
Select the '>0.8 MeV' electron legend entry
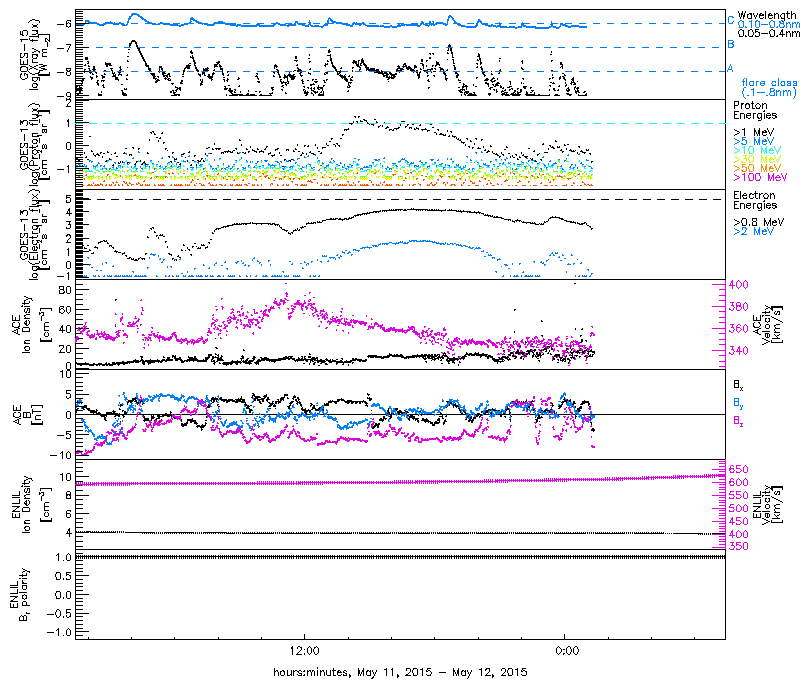[x=759, y=222]
